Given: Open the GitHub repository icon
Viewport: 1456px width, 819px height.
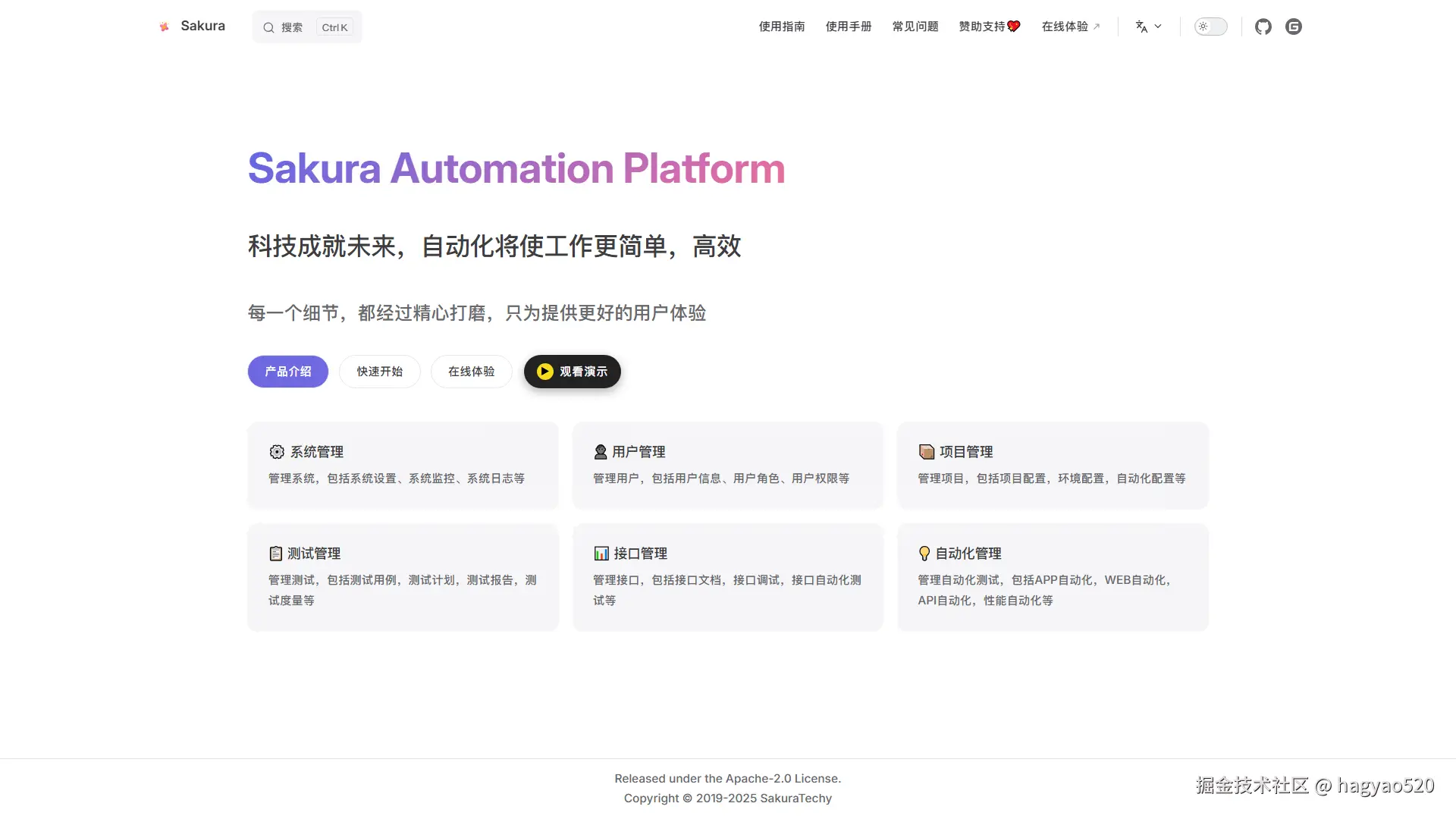Looking at the screenshot, I should pos(1263,27).
